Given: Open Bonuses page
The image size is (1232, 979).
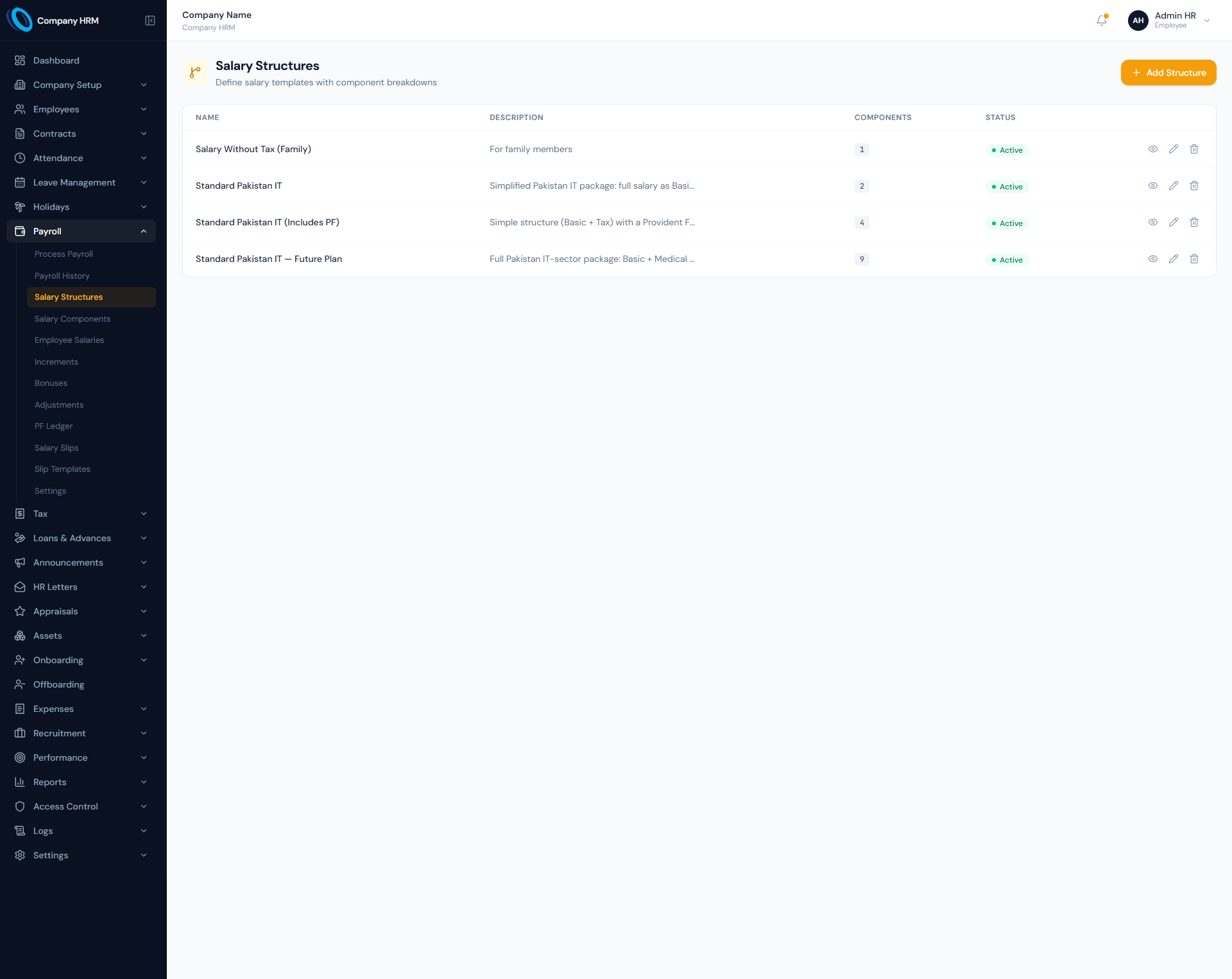Looking at the screenshot, I should coord(91,383).
